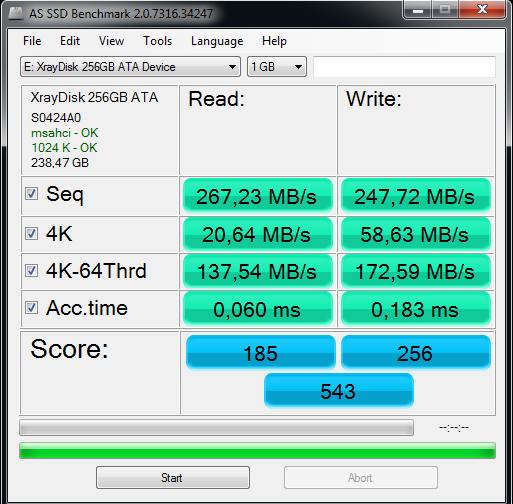Open the Tools menu
Viewport: 513px width, 504px height.
[157, 41]
